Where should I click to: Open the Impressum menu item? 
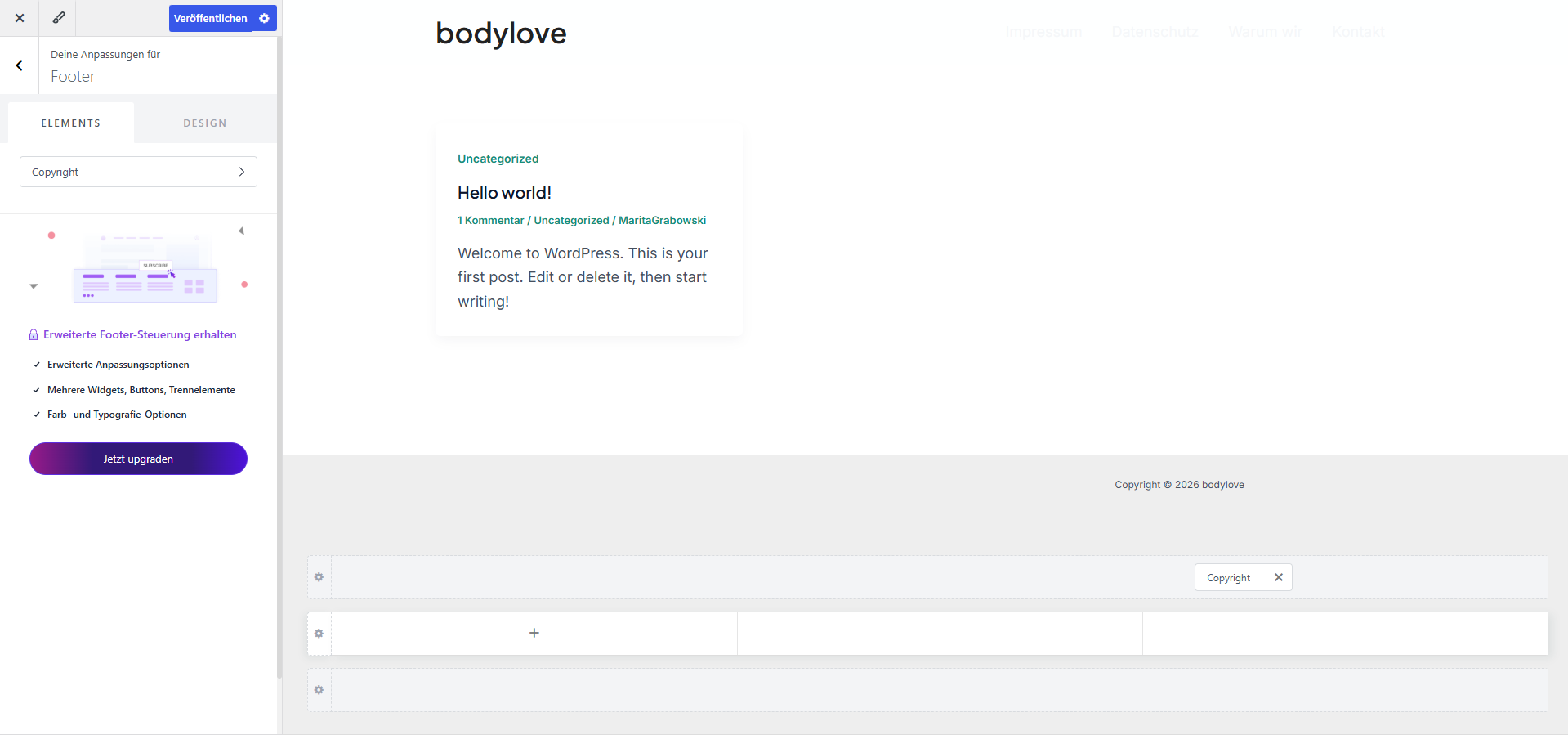(x=1043, y=32)
